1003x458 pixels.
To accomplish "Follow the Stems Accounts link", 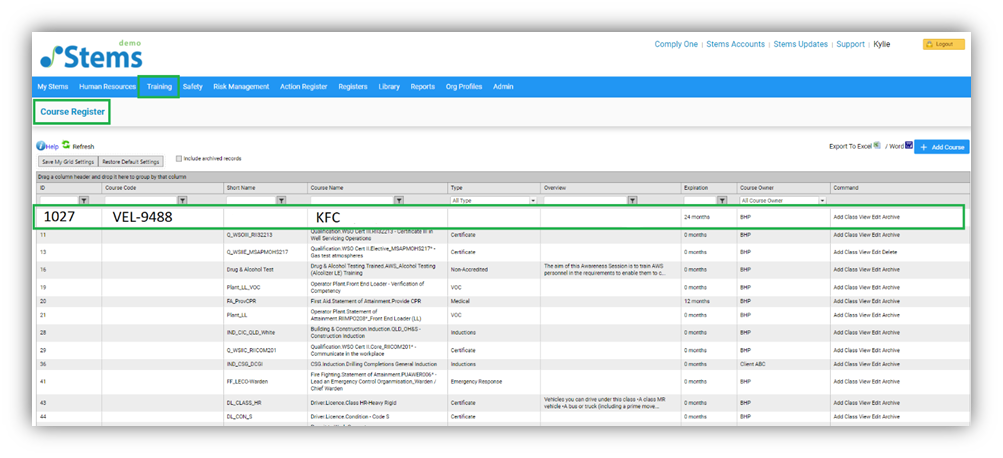I will pos(736,44).
